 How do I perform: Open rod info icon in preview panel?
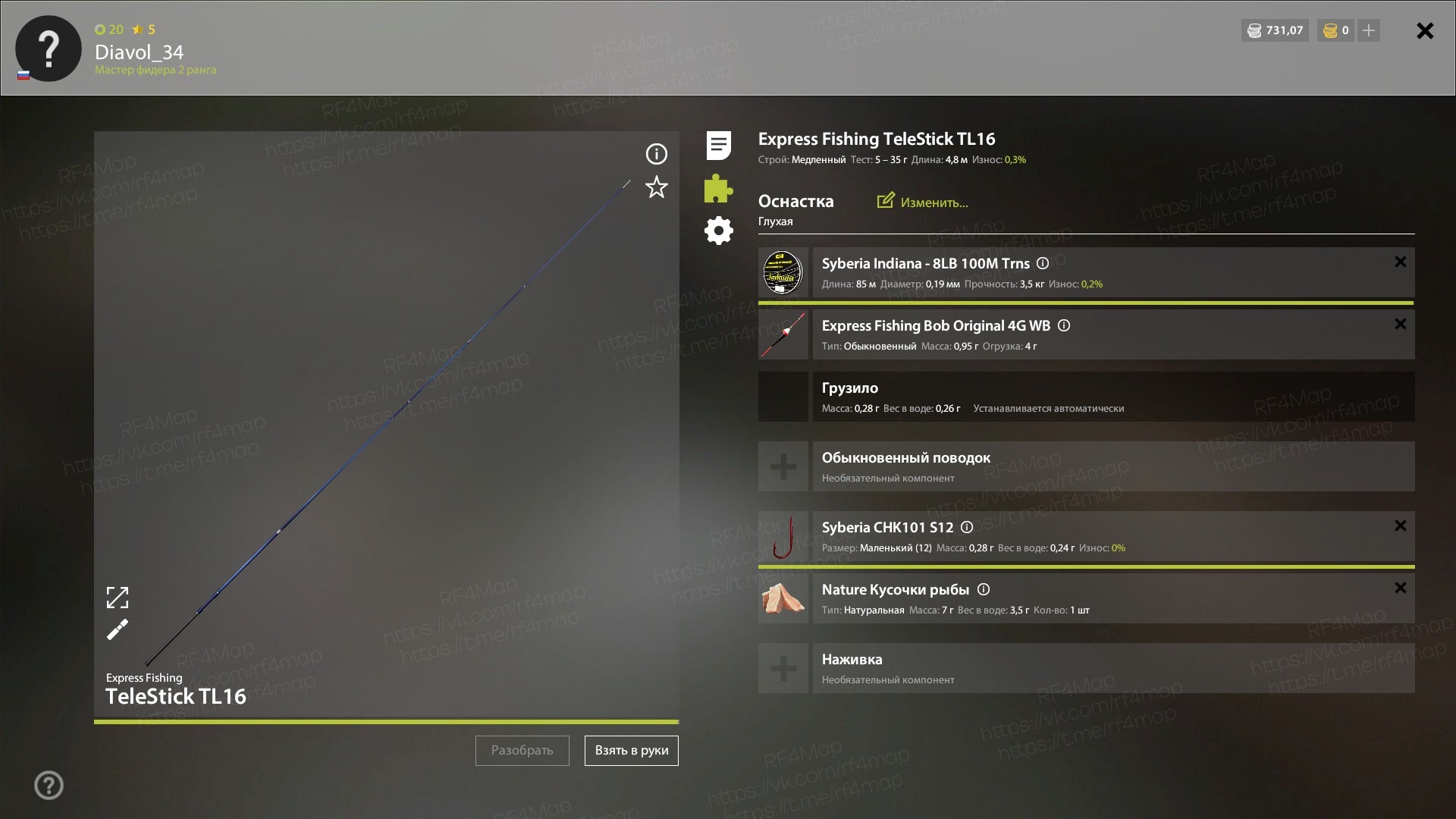pyautogui.click(x=656, y=154)
